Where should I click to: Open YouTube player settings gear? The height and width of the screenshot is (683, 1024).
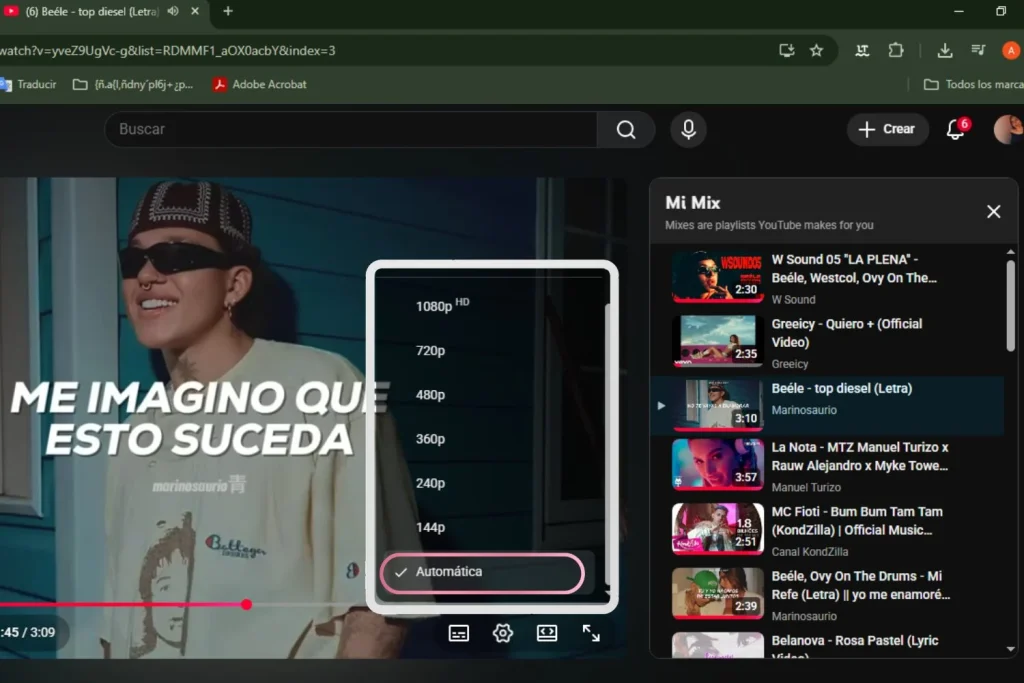pyautogui.click(x=502, y=632)
